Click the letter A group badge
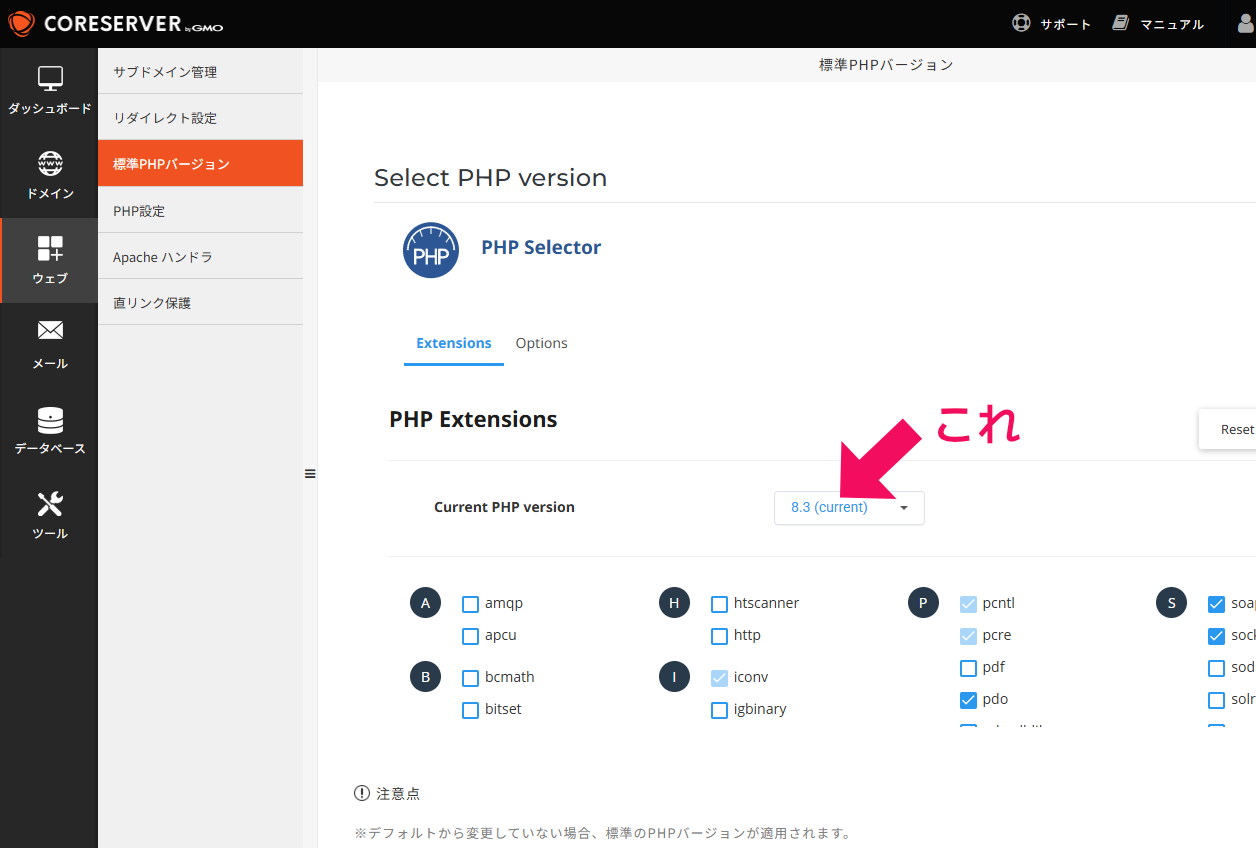The image size is (1256, 848). [425, 603]
